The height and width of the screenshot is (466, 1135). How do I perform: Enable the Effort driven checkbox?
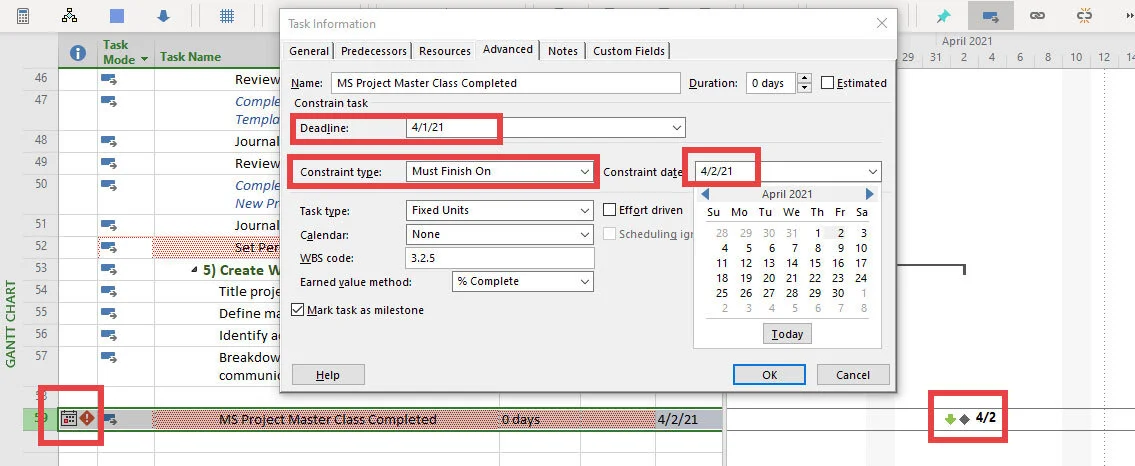pyautogui.click(x=609, y=211)
